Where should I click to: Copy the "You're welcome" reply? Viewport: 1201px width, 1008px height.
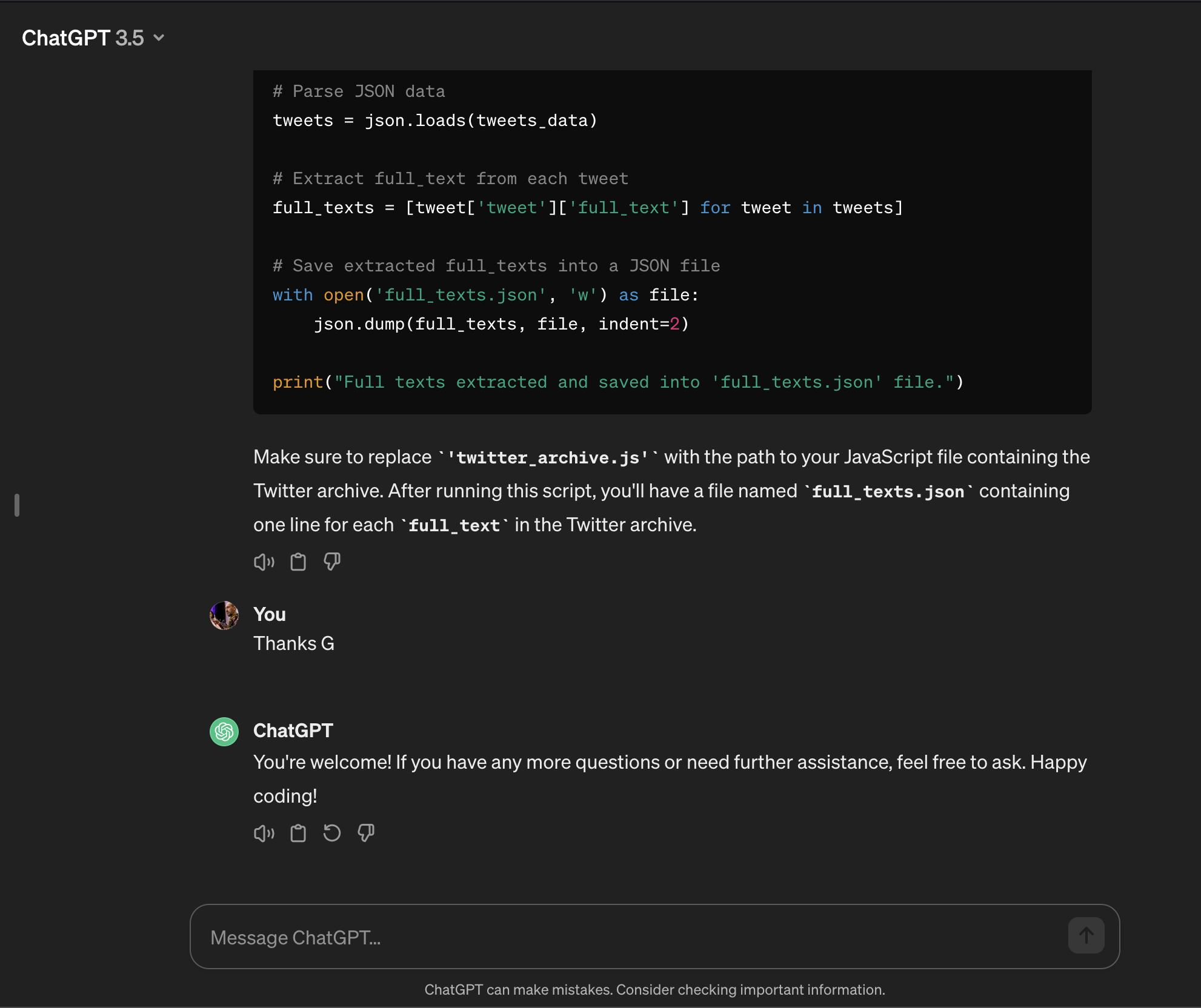pos(298,834)
